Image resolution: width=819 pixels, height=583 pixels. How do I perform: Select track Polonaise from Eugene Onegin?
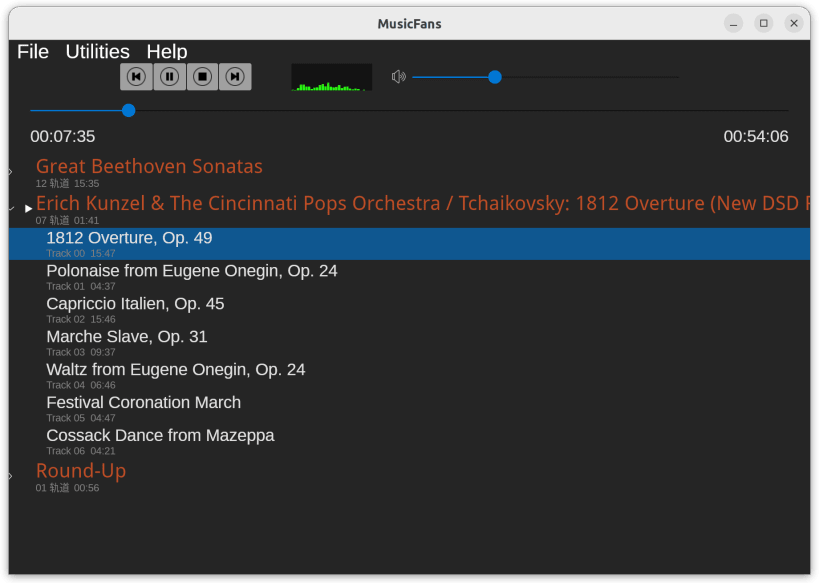[x=410, y=277]
